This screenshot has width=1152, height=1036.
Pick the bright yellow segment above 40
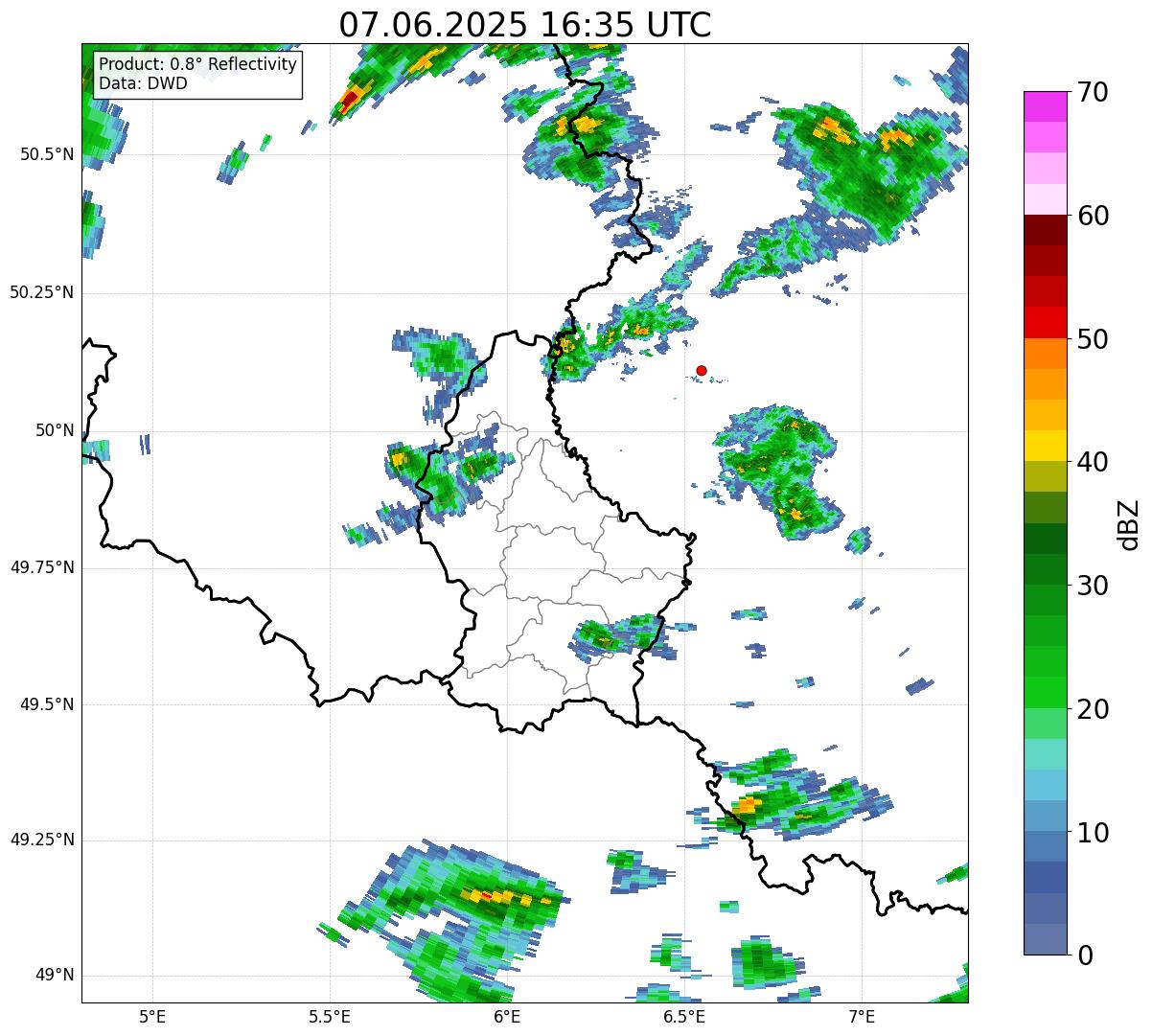tap(1045, 446)
